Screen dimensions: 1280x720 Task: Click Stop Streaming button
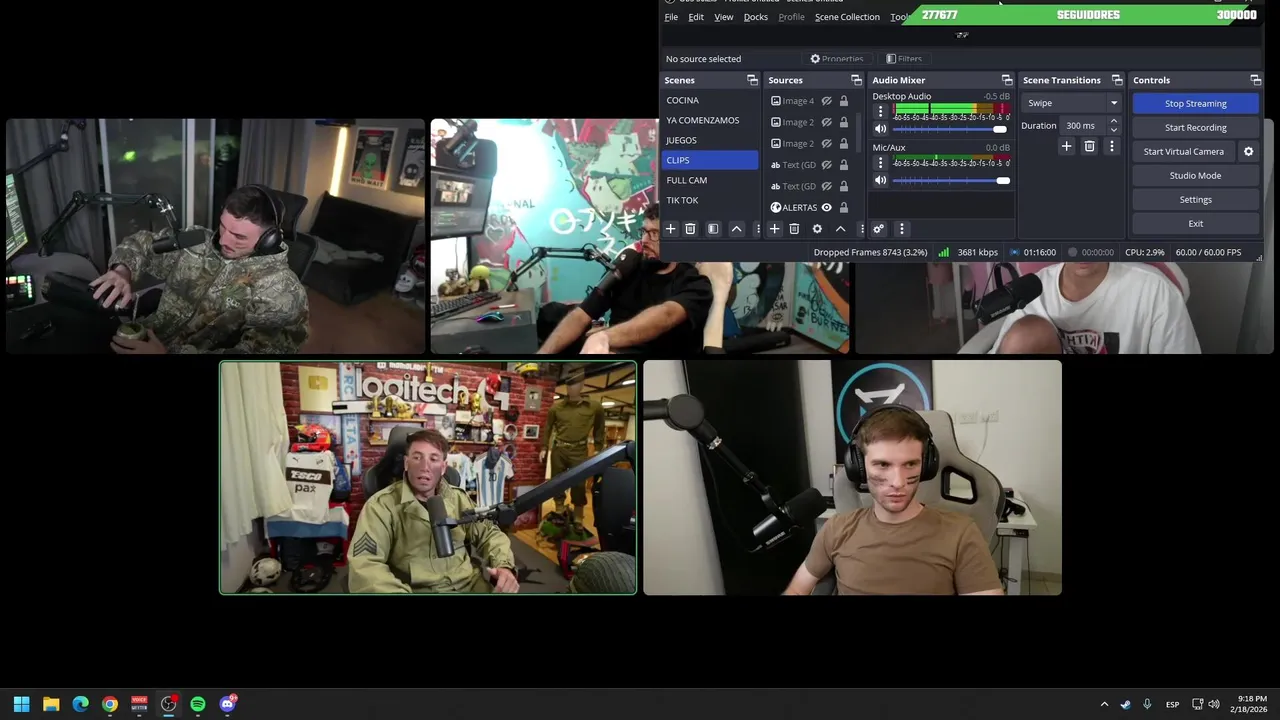1195,103
